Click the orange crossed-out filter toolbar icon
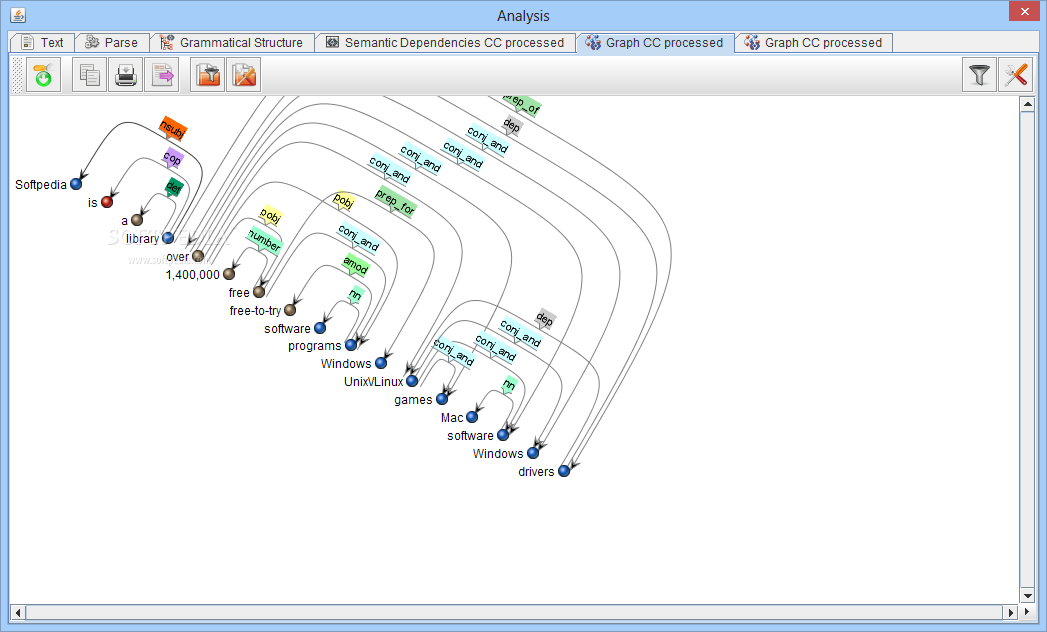The image size is (1047, 632). (x=244, y=75)
